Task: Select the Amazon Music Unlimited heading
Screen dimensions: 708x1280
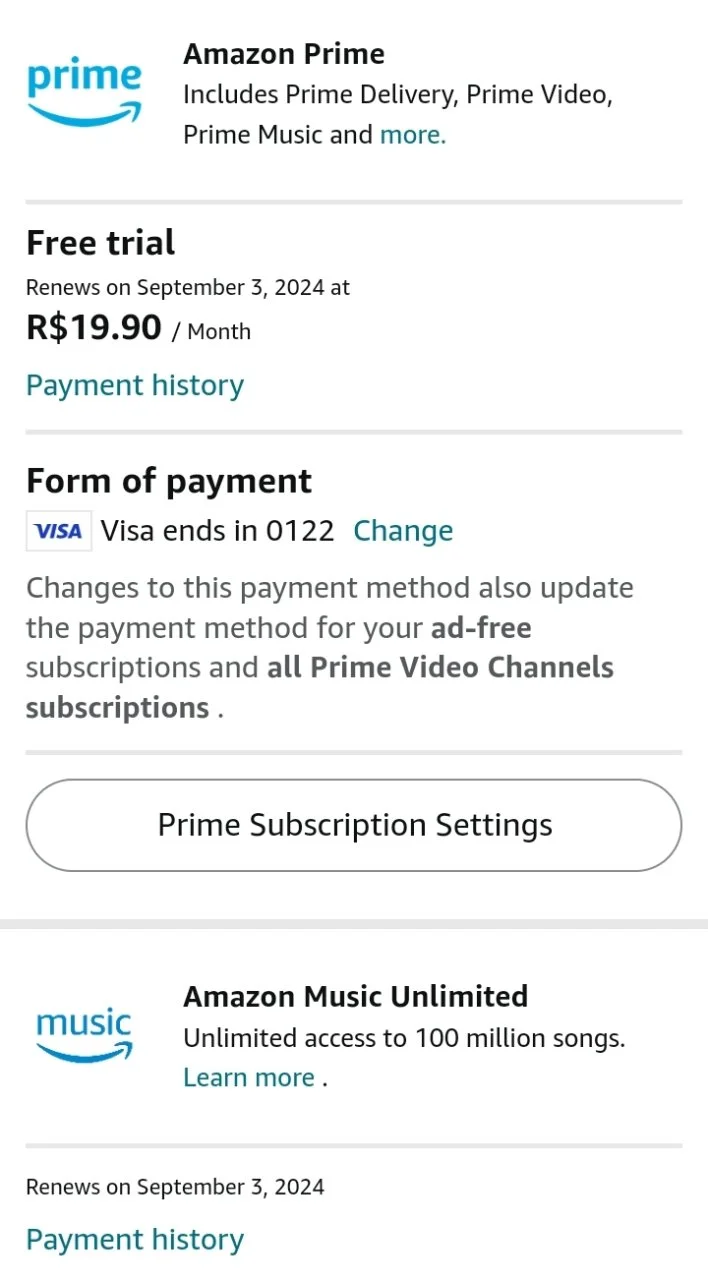Action: coord(355,996)
